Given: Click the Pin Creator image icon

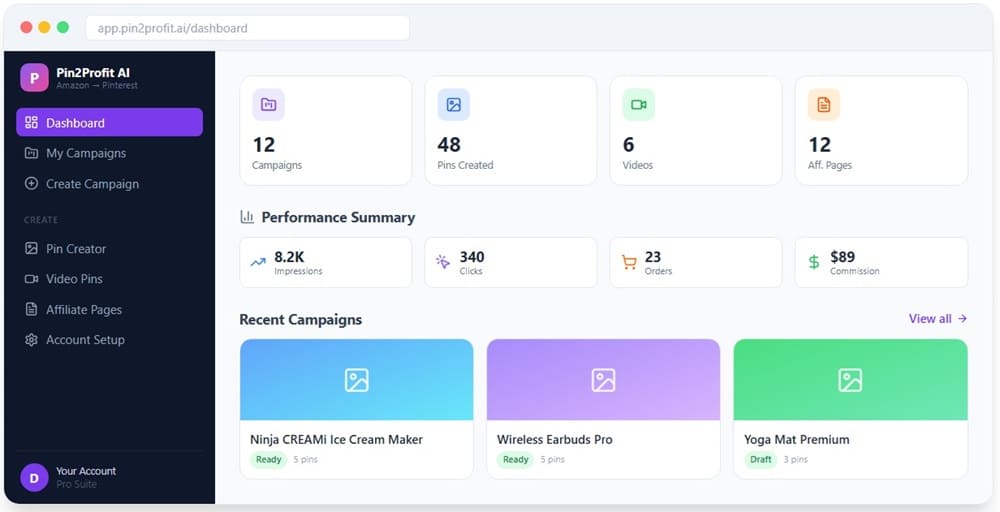Looking at the screenshot, I should [31, 249].
